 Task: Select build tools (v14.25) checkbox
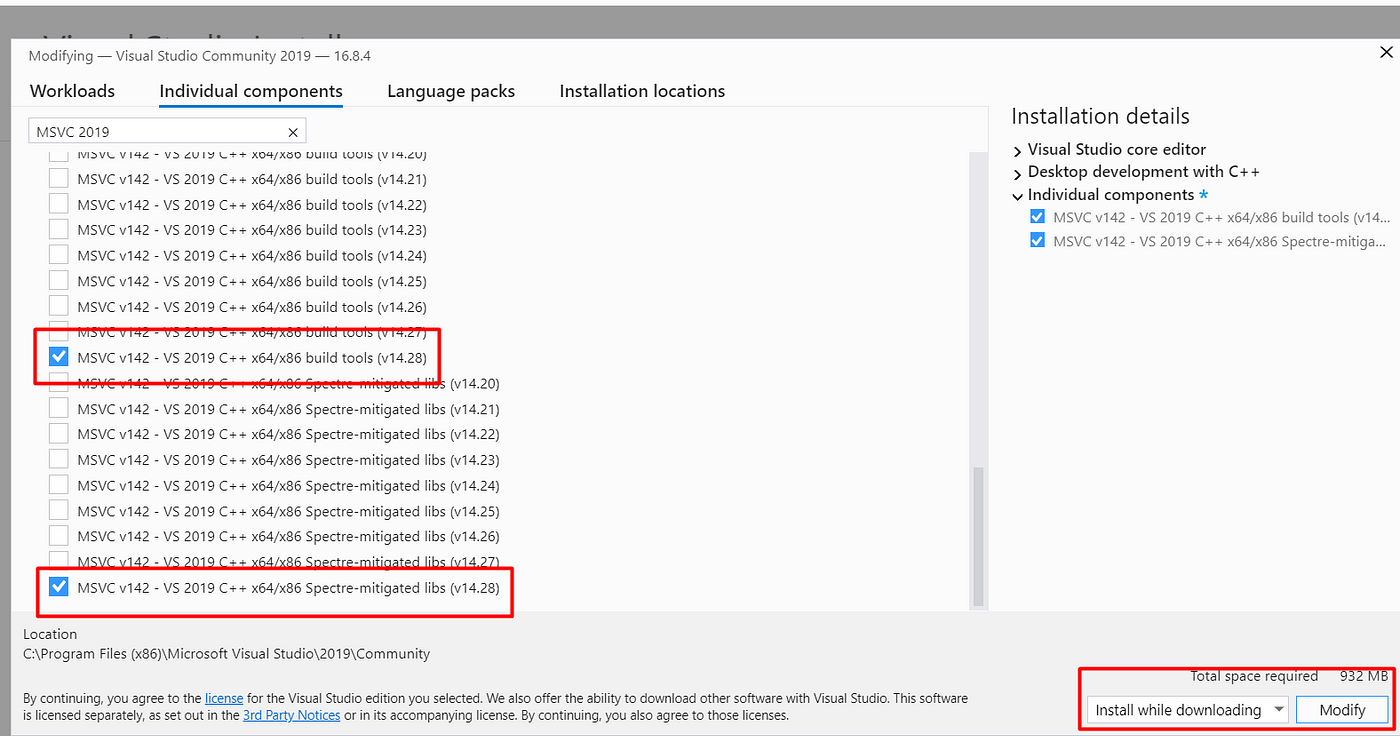(x=59, y=281)
